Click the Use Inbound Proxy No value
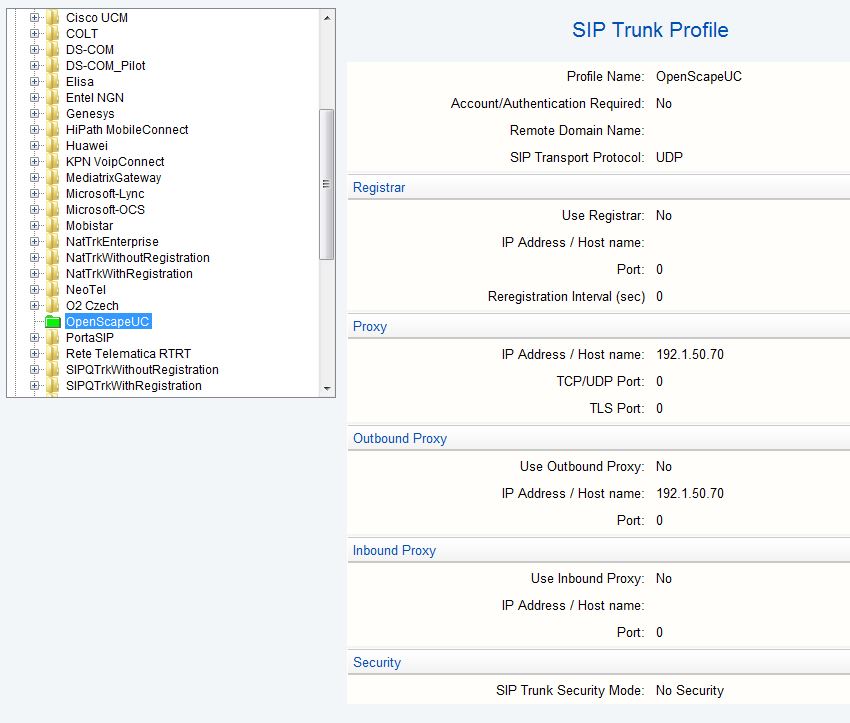 pos(664,579)
